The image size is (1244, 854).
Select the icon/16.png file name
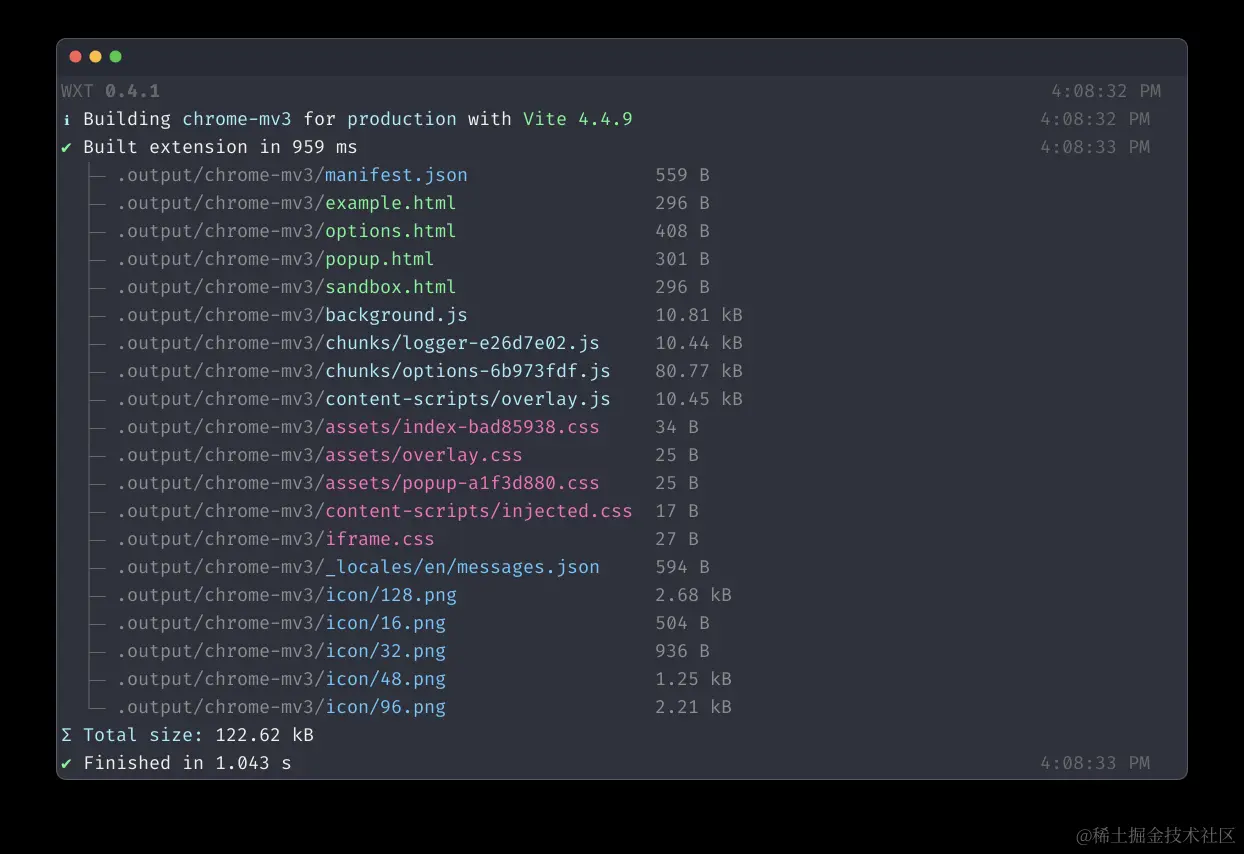click(385, 623)
